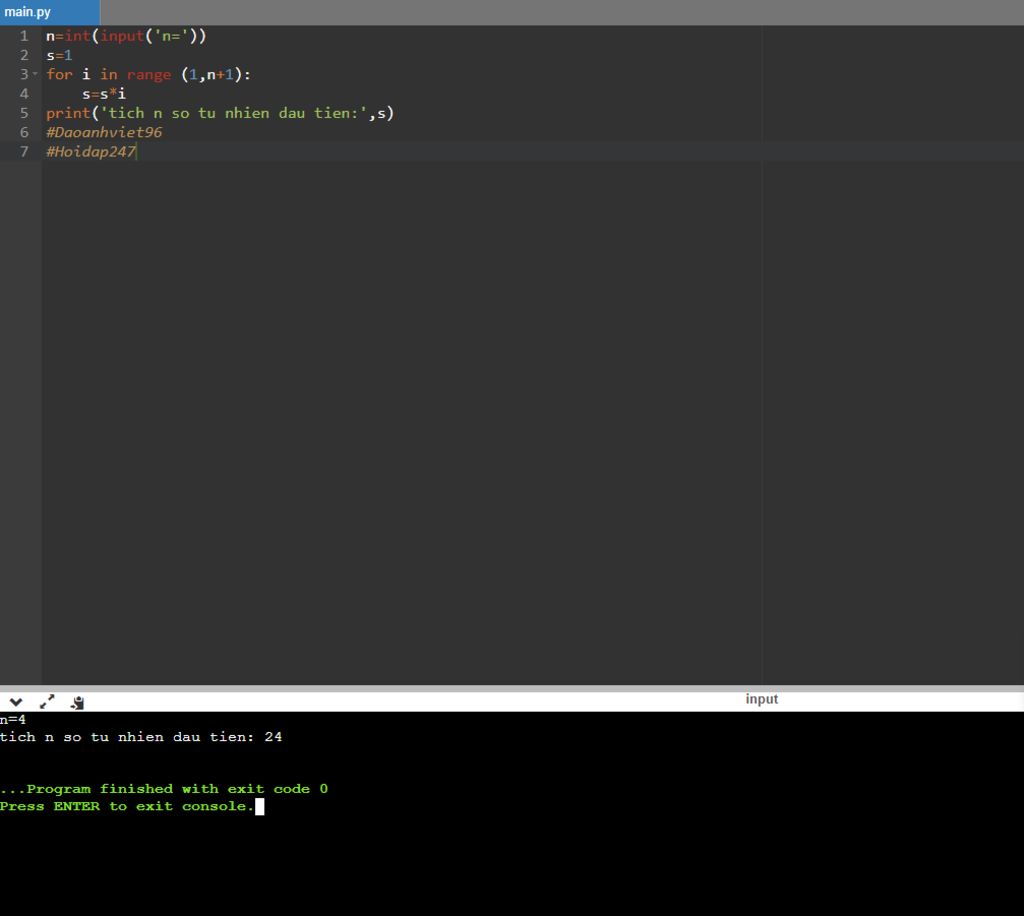Click the s=s*i statement
The height and width of the screenshot is (916, 1024).
coord(104,94)
